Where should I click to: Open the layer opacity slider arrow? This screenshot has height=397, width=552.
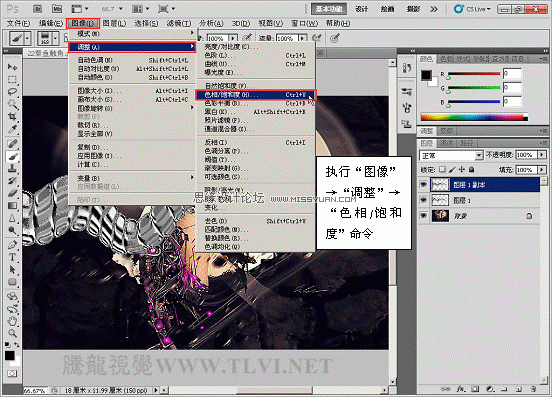[x=542, y=155]
